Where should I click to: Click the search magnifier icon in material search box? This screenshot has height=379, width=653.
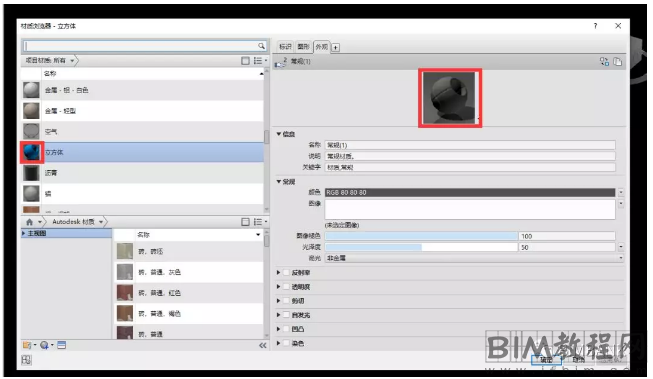pos(261,46)
